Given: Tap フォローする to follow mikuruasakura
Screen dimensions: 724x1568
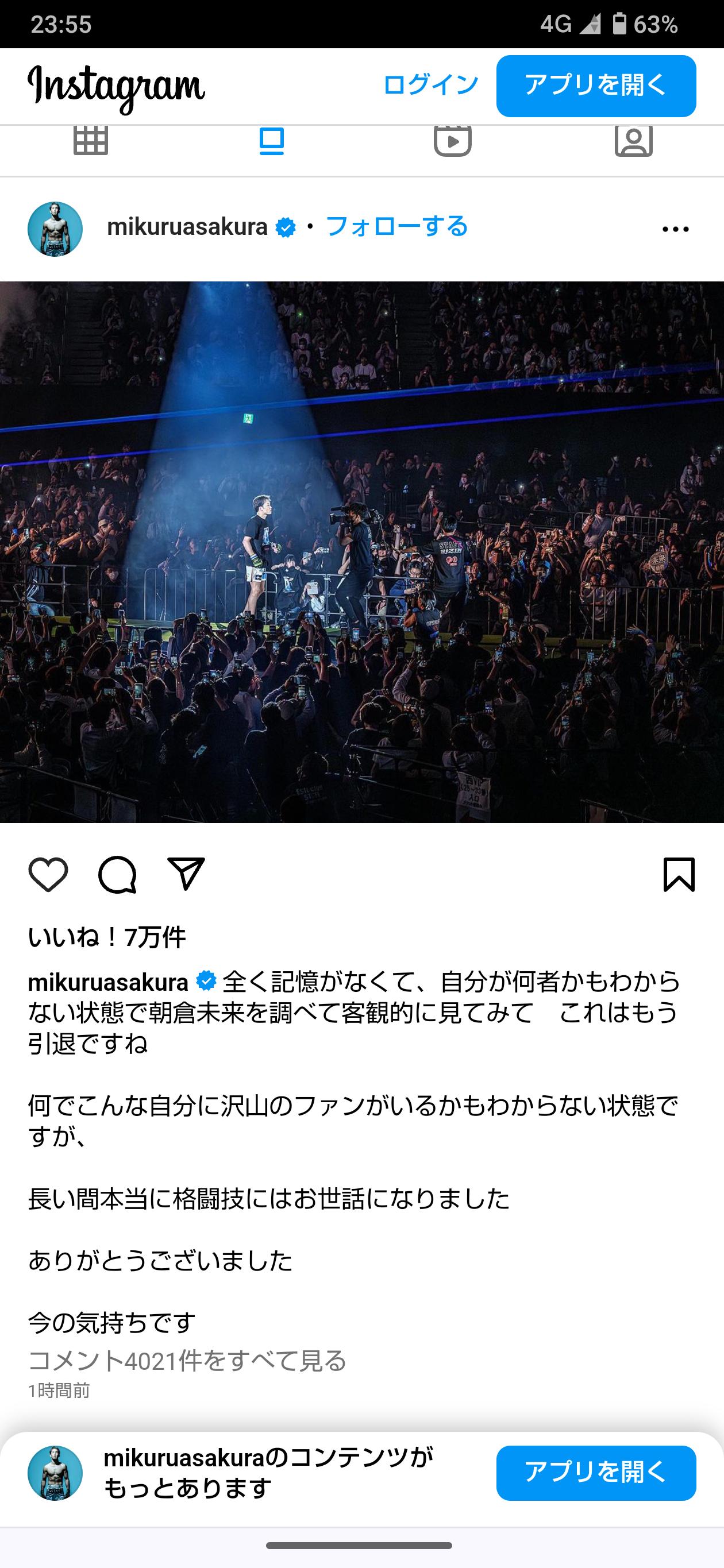Looking at the screenshot, I should (396, 226).
